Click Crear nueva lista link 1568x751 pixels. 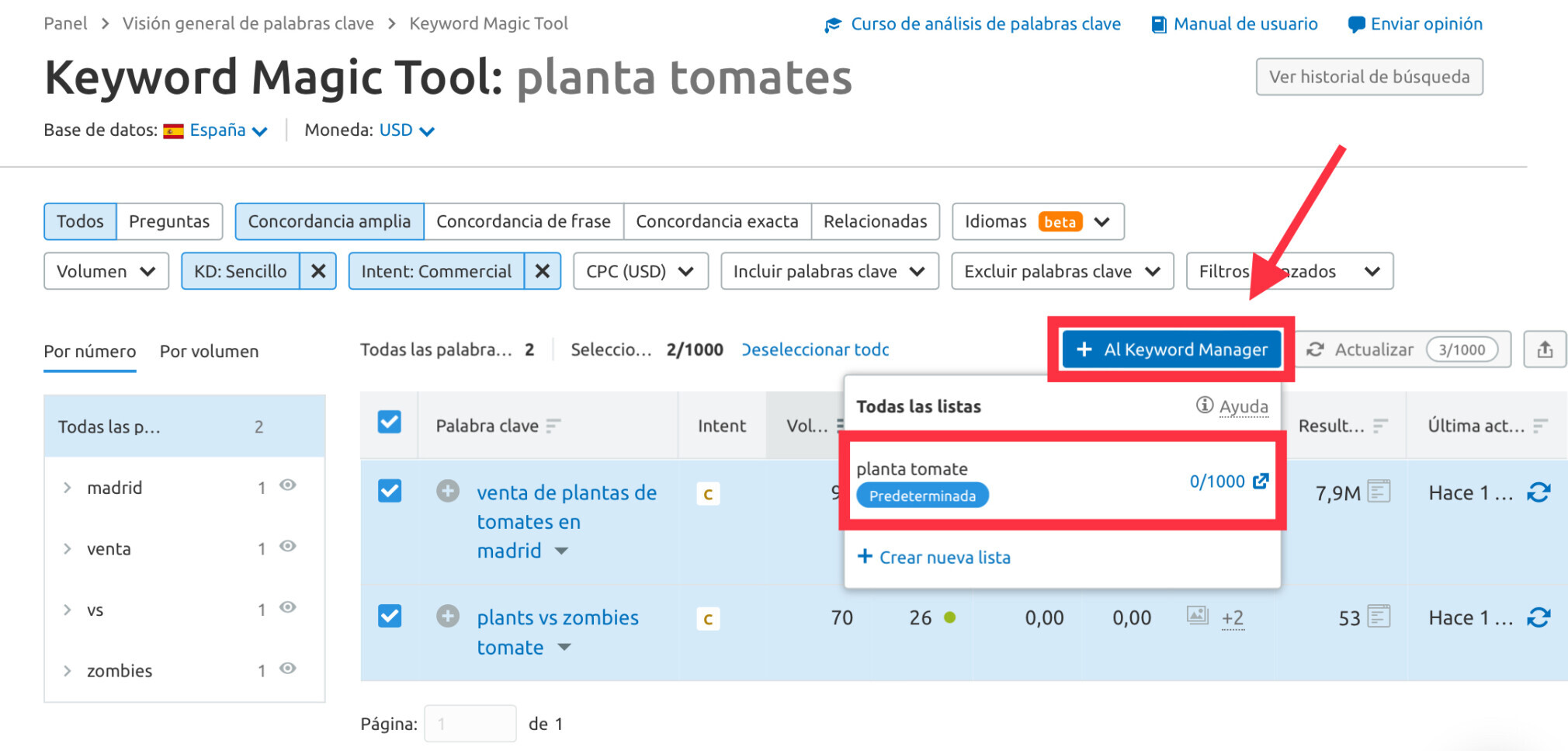[x=934, y=557]
